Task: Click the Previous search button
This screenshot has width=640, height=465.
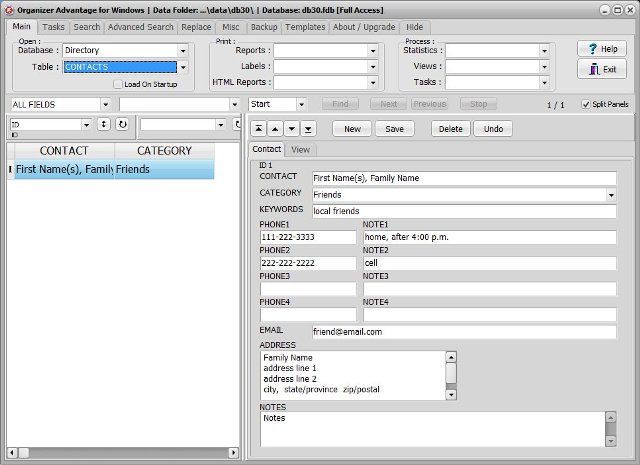Action: pyautogui.click(x=429, y=104)
